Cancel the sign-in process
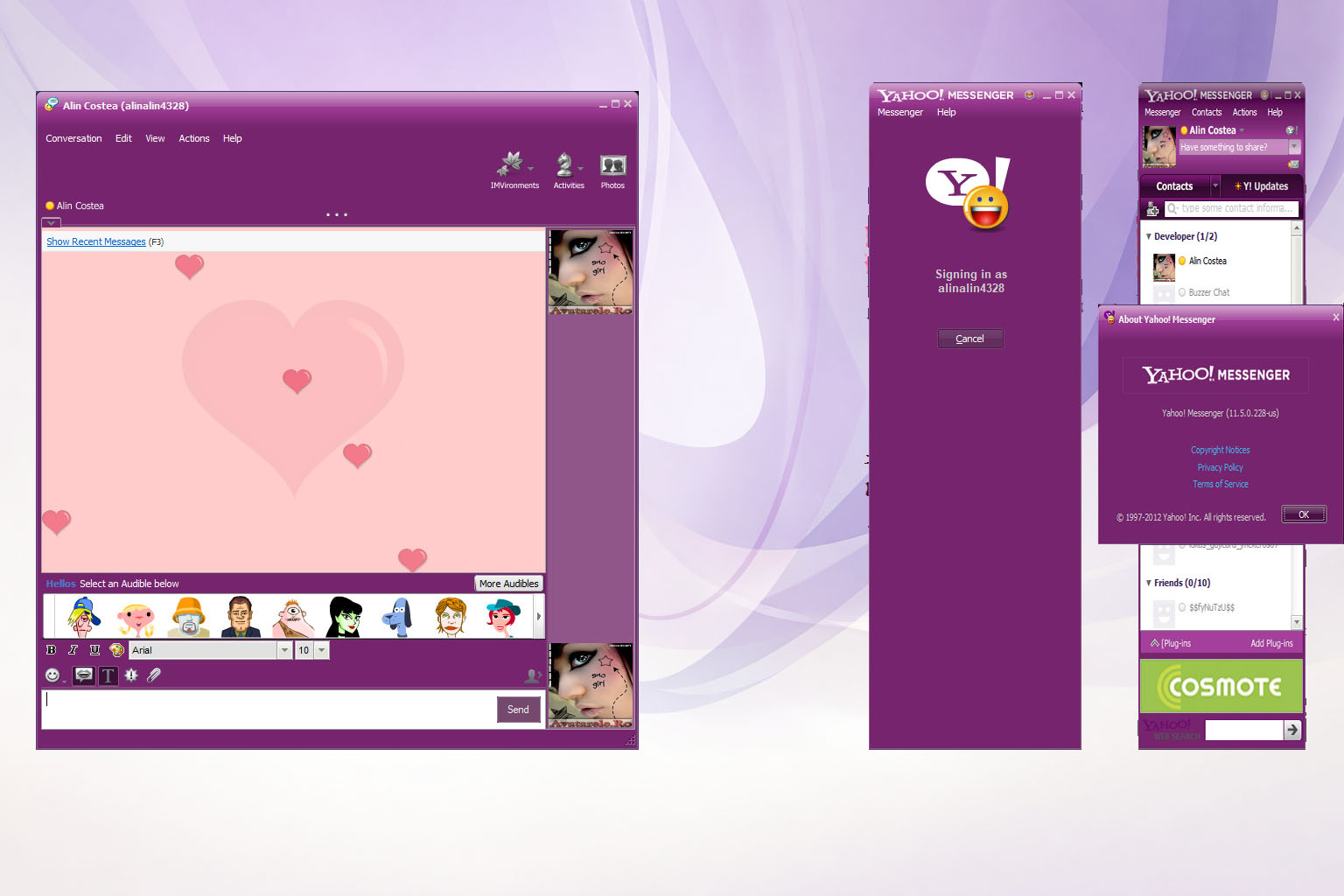The image size is (1344, 896). [969, 339]
